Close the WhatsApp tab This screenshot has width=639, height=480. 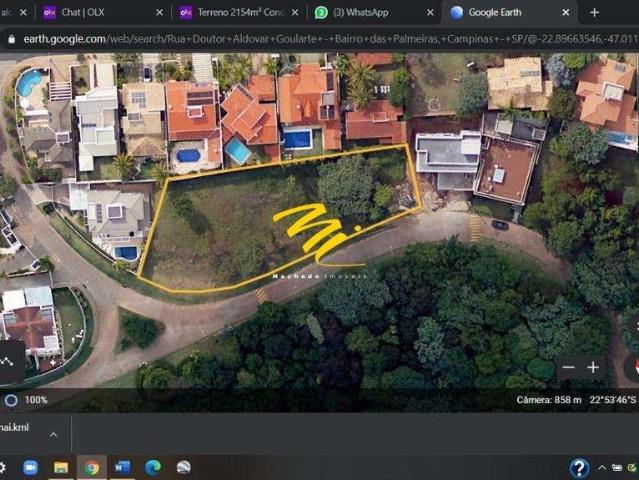[x=430, y=13]
